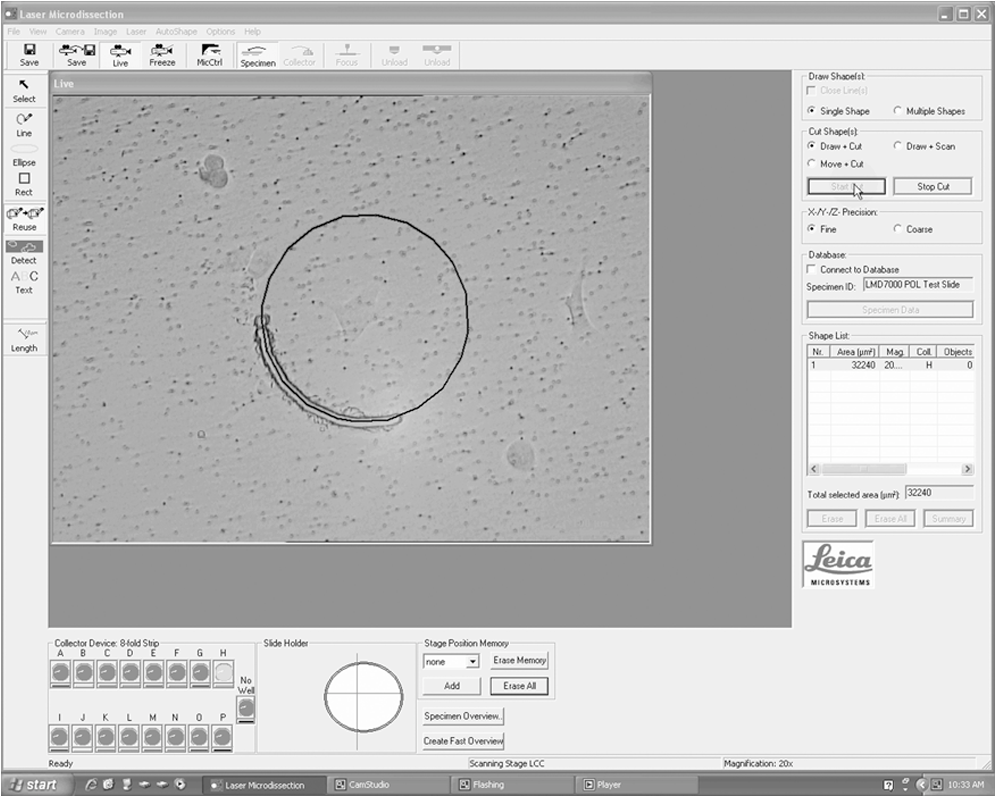The image size is (996, 797).
Task: Click the Shape List horizontal scrollbar thumb
Action: click(863, 469)
